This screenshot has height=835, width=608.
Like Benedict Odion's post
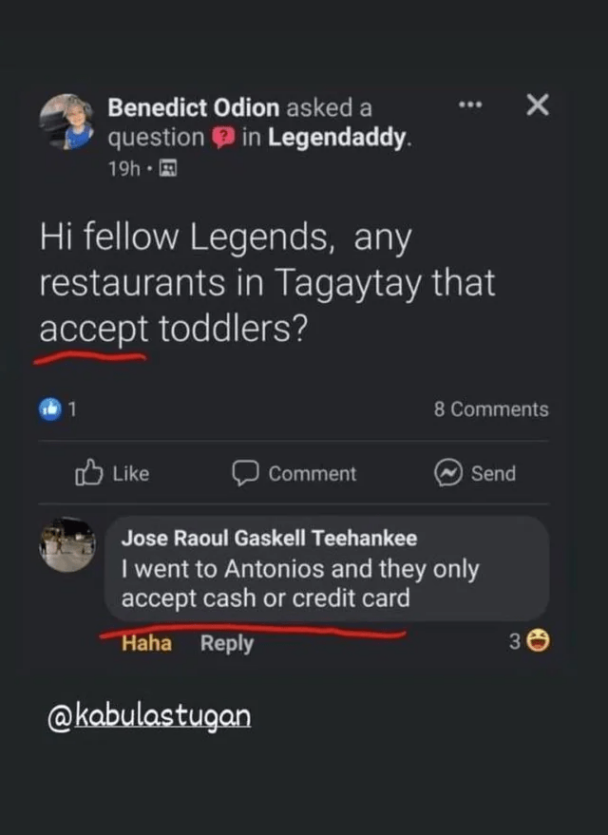pos(112,473)
